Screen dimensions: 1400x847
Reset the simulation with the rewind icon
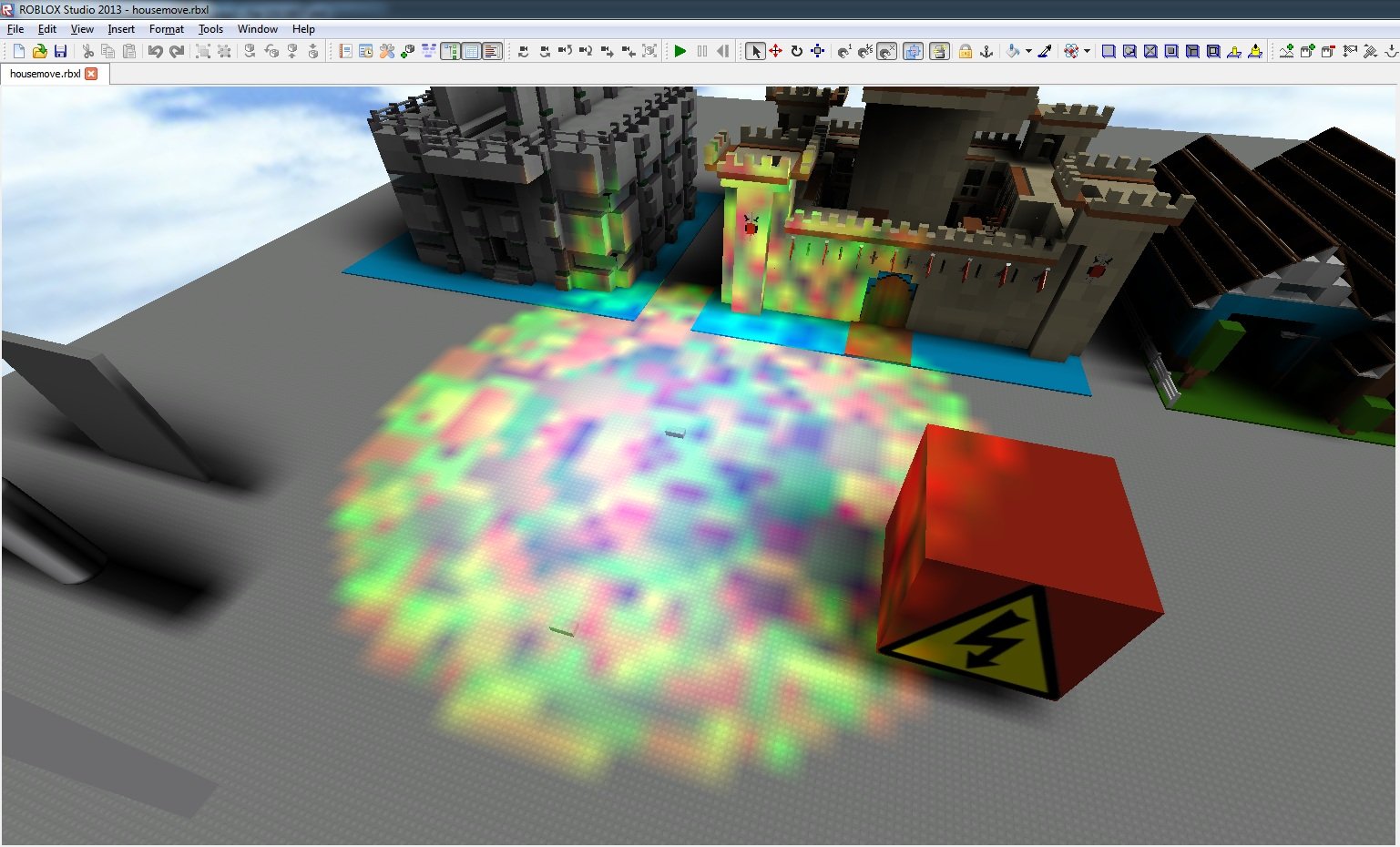tap(722, 51)
